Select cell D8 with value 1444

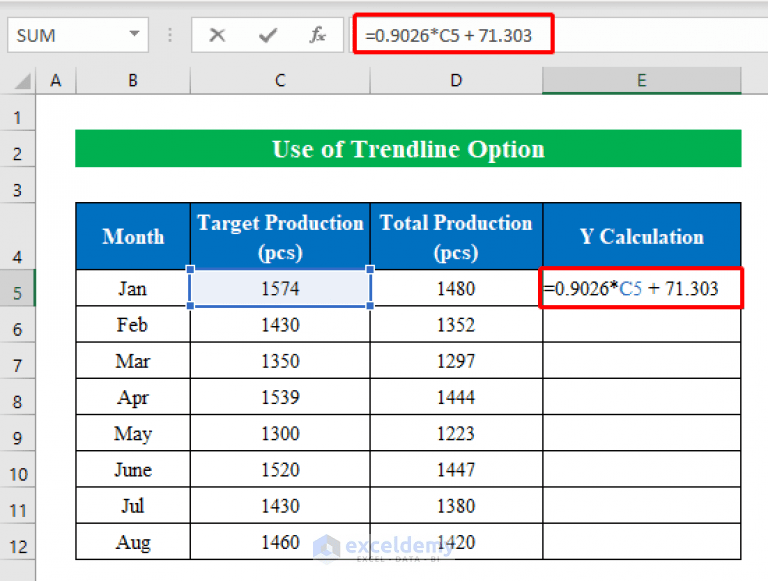coord(456,397)
